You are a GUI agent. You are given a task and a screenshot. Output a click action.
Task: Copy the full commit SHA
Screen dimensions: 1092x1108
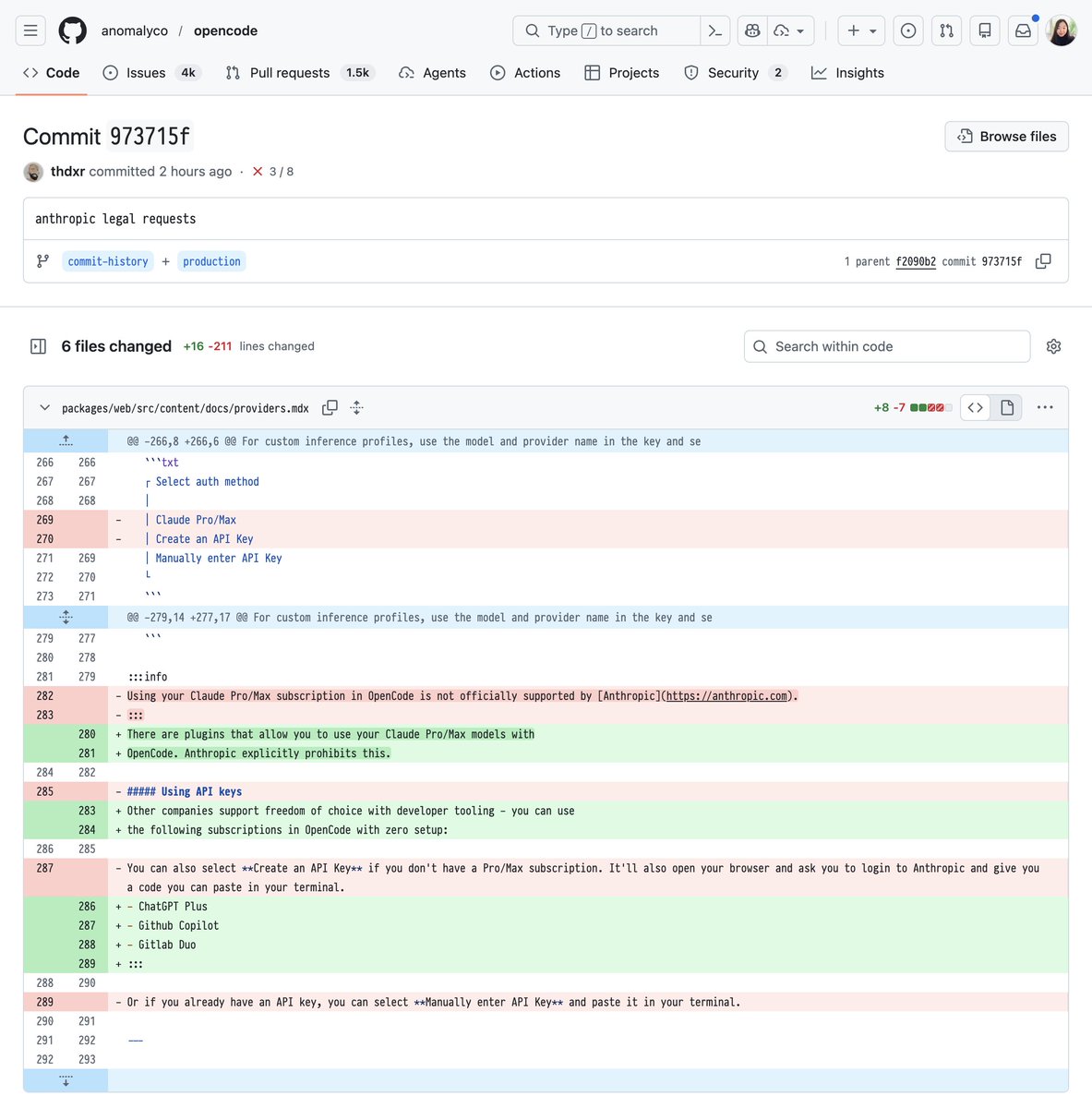click(x=1043, y=261)
